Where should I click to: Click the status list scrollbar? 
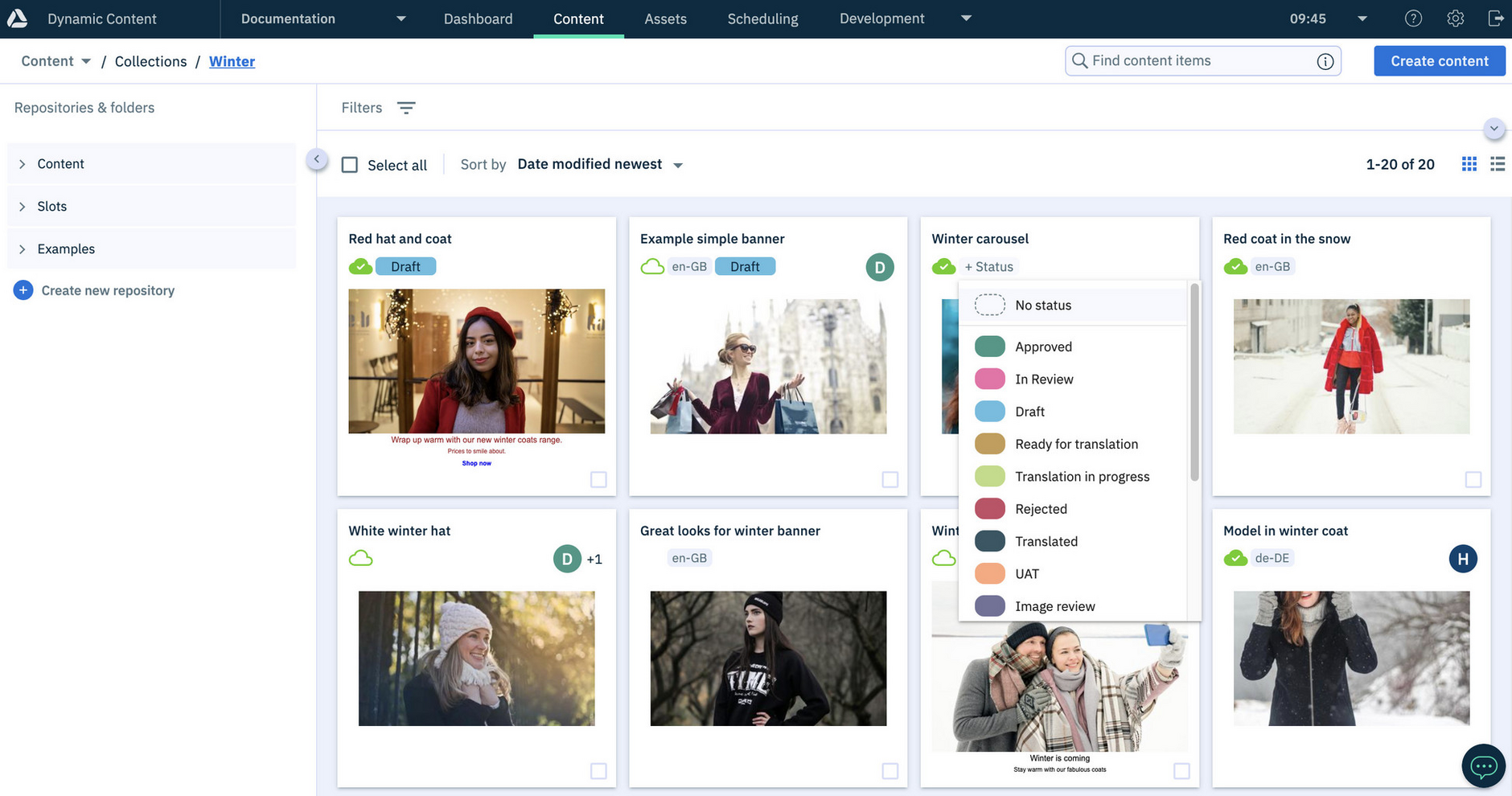[x=1194, y=382]
